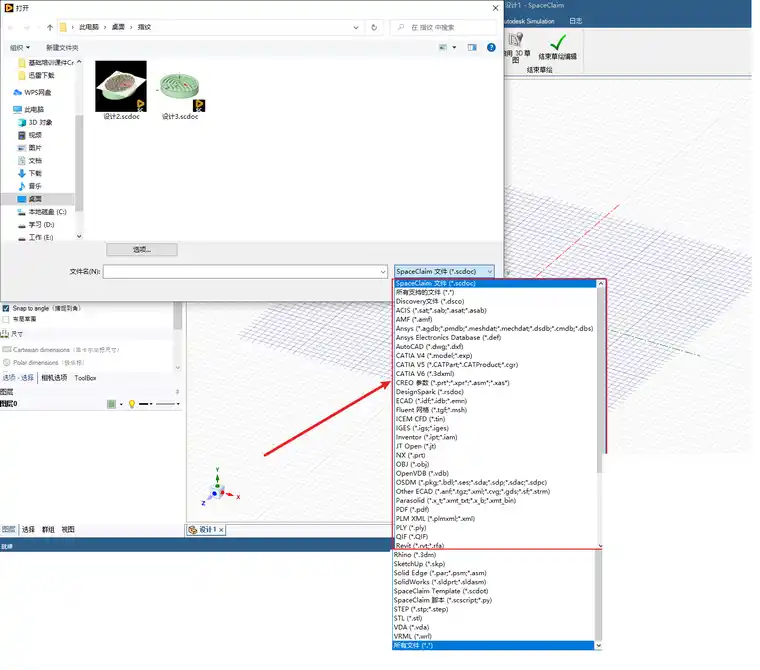Select the Cartesian dimensions option
This screenshot has height=670, width=760.
pos(61,350)
